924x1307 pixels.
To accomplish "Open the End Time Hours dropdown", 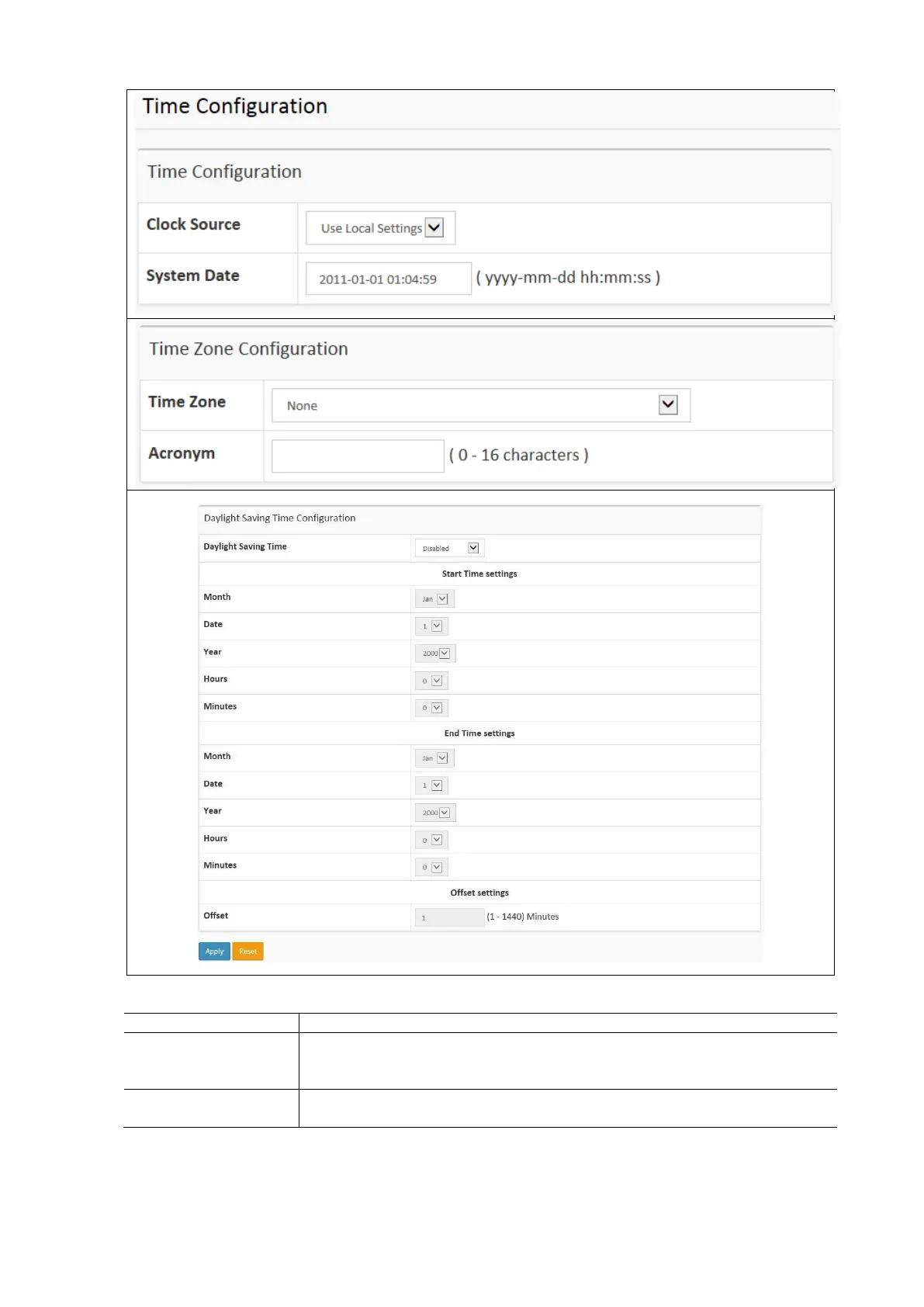I will (431, 840).
